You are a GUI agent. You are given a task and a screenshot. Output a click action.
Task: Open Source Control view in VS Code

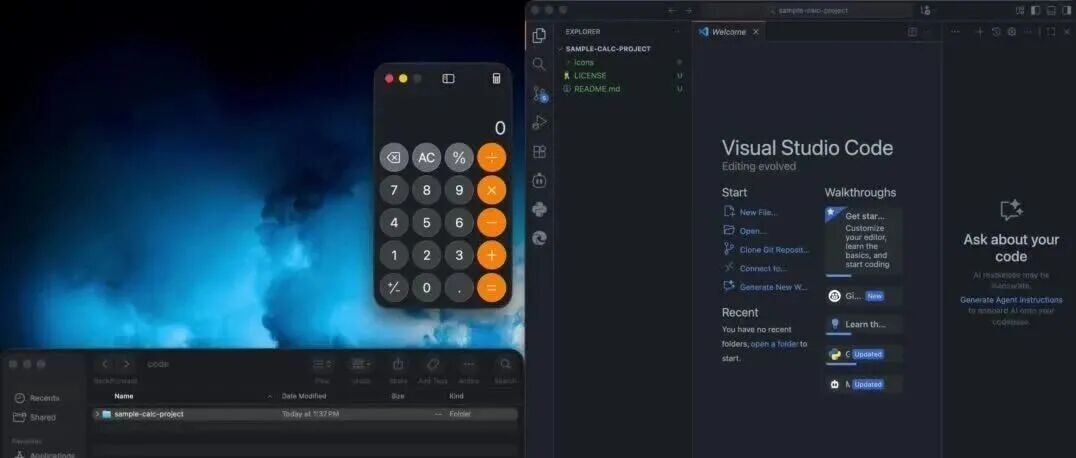pyautogui.click(x=540, y=94)
